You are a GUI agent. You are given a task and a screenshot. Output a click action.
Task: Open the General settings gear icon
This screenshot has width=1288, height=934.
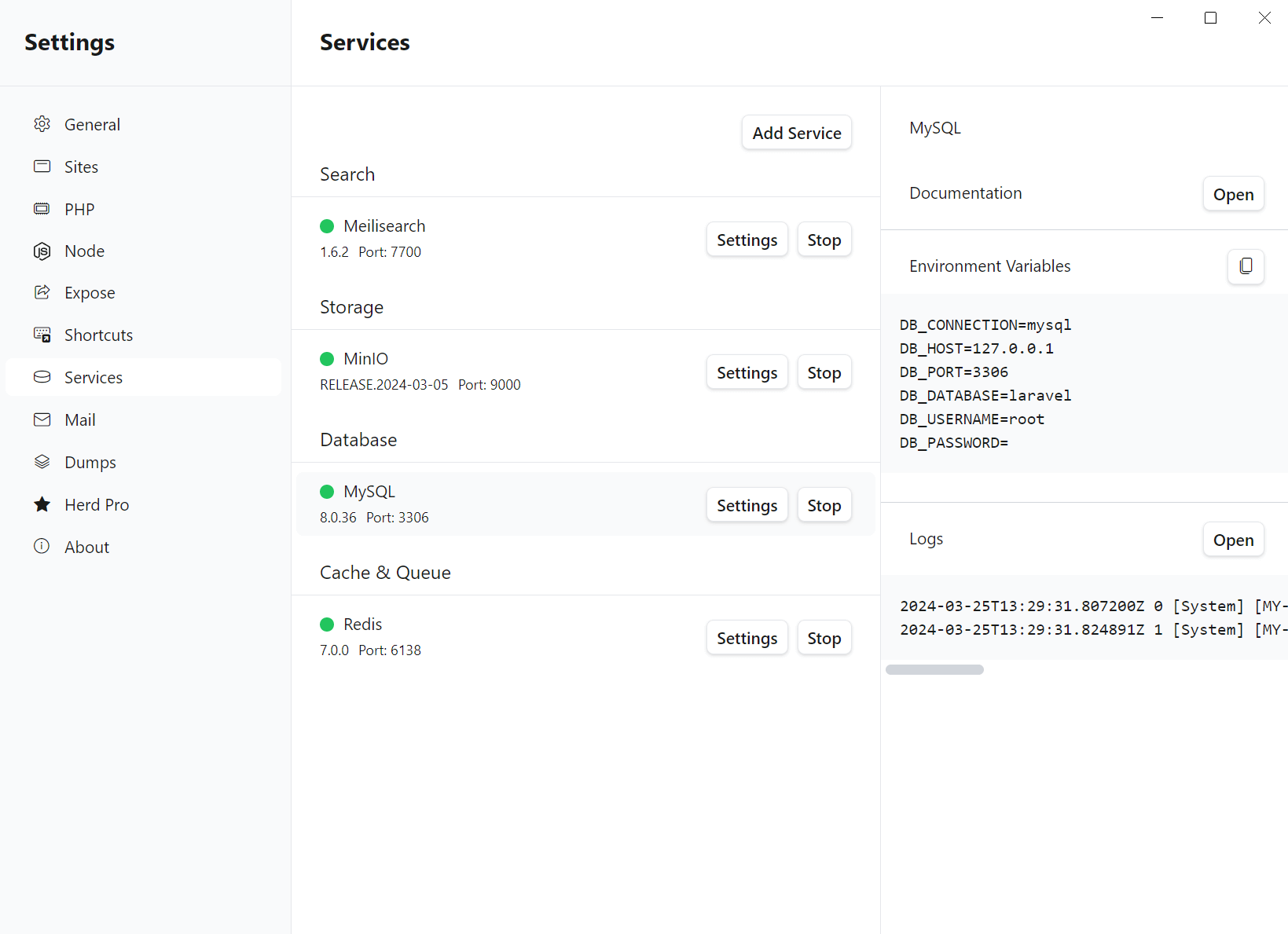(x=42, y=124)
